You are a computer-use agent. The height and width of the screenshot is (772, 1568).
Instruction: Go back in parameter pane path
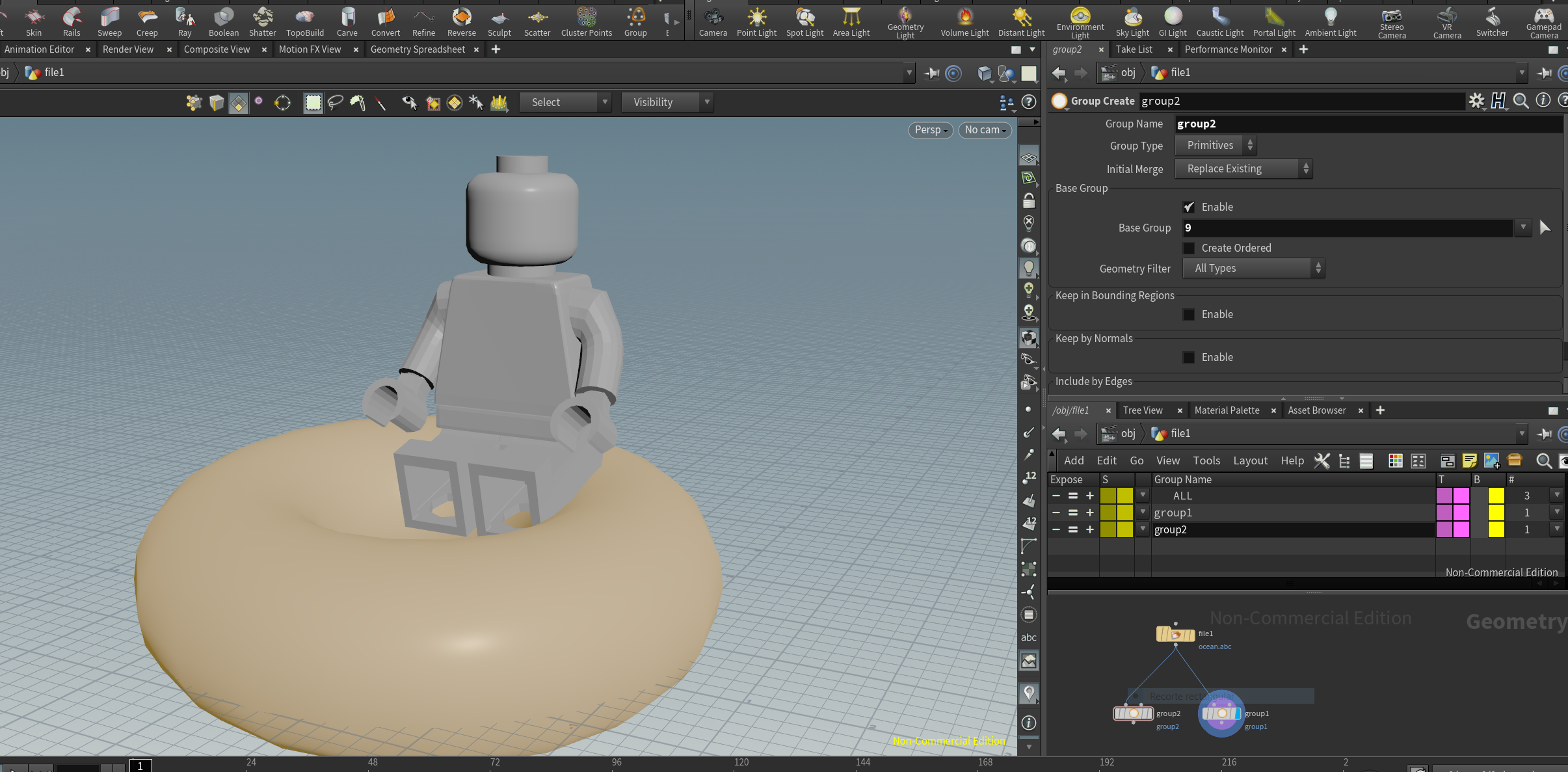click(x=1059, y=73)
